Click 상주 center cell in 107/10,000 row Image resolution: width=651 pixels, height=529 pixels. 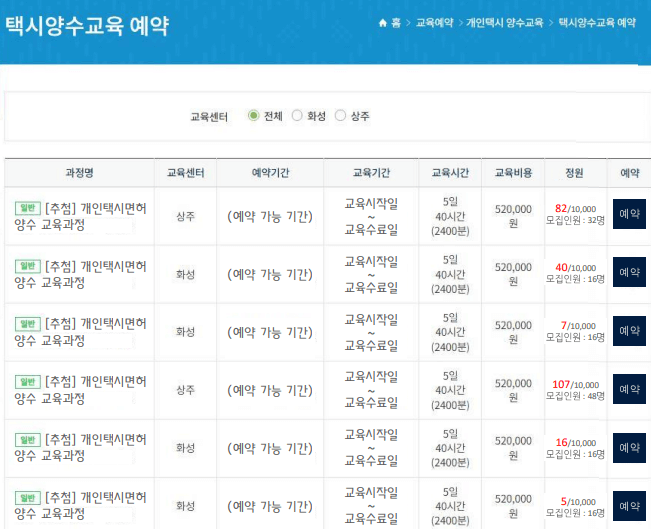pyautogui.click(x=185, y=389)
